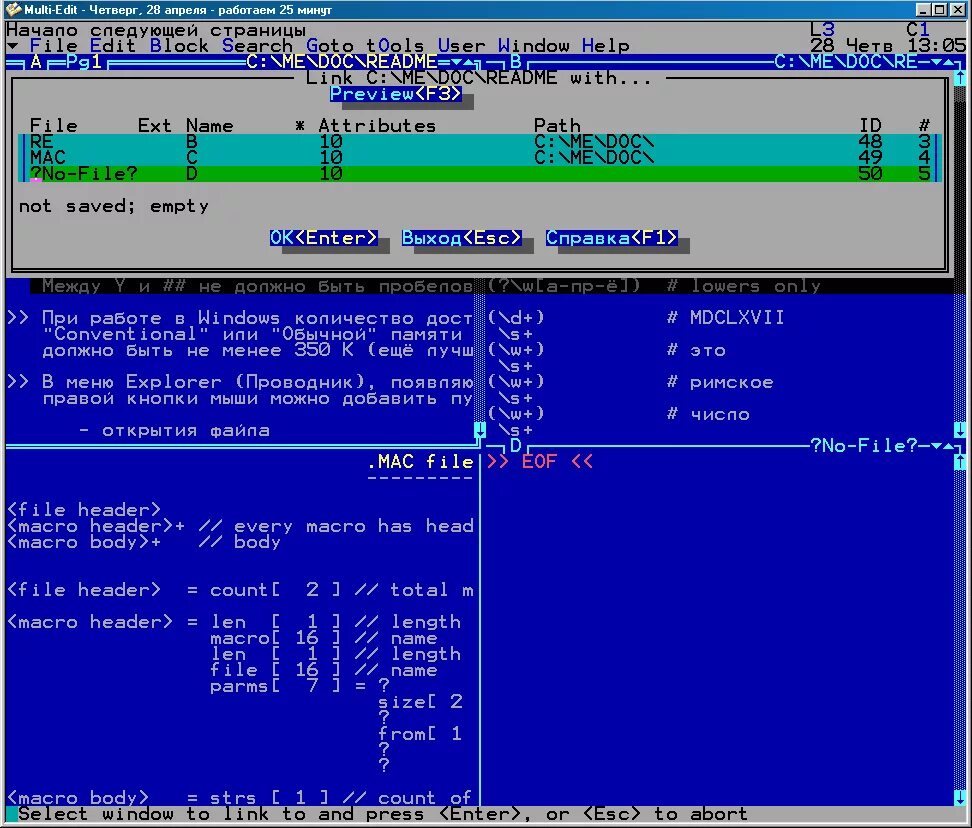The width and height of the screenshot is (972, 828).
Task: Click the Multi-Edit app icon in title bar
Action: pyautogui.click(x=14, y=9)
